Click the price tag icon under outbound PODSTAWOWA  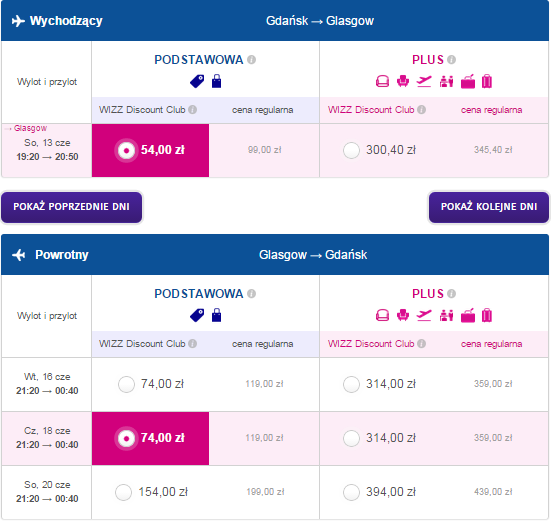tap(197, 81)
